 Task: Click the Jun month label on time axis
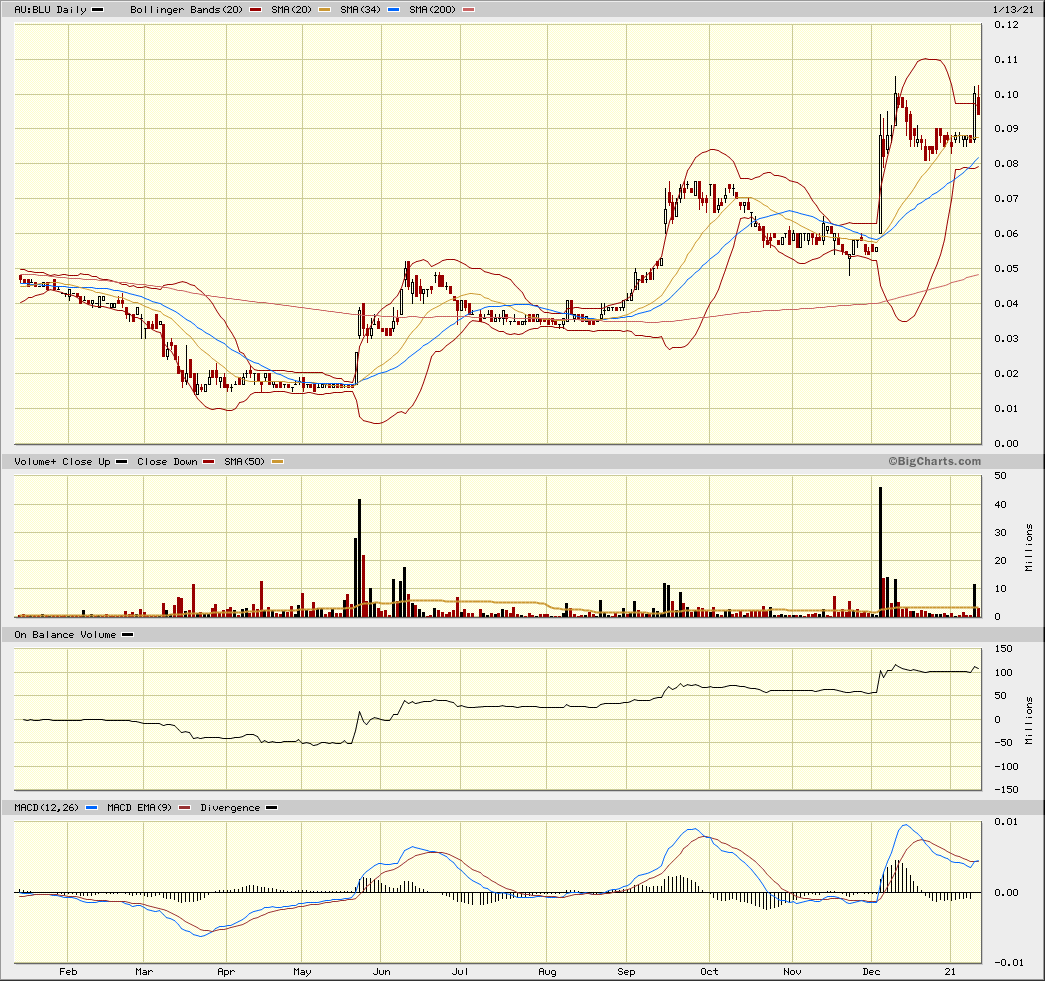pos(381,971)
